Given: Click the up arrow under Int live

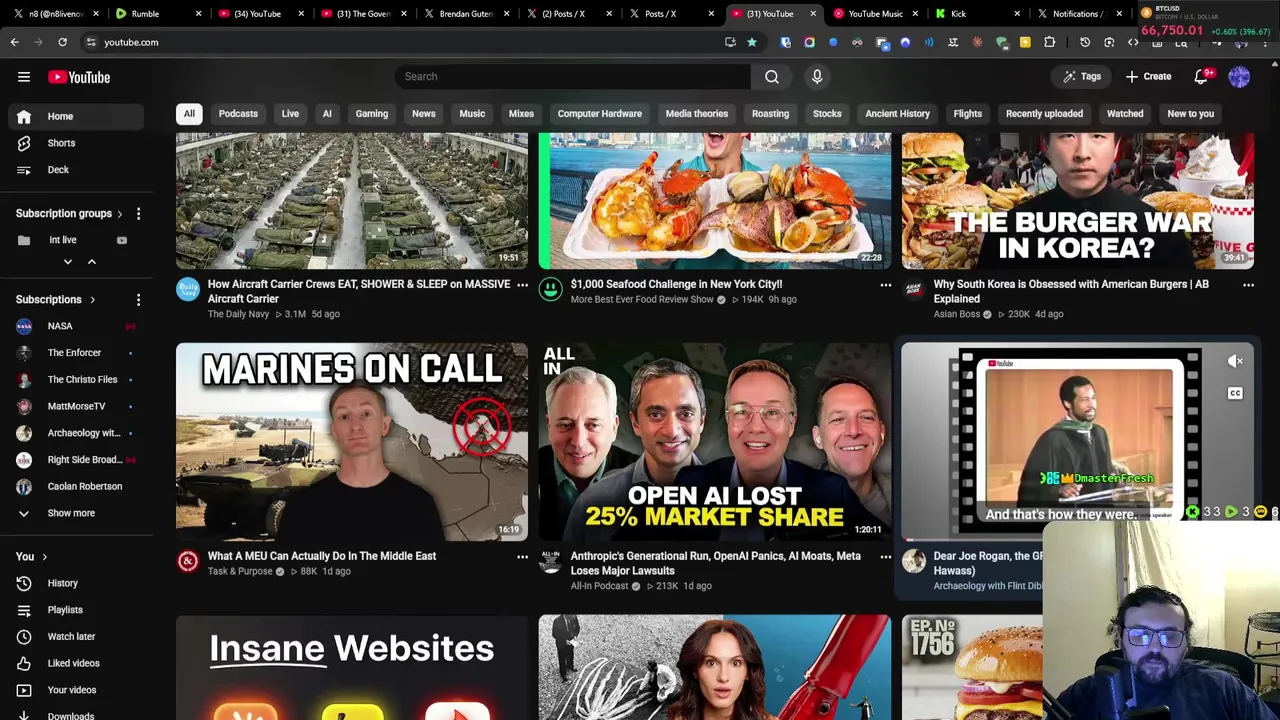Looking at the screenshot, I should [x=91, y=262].
